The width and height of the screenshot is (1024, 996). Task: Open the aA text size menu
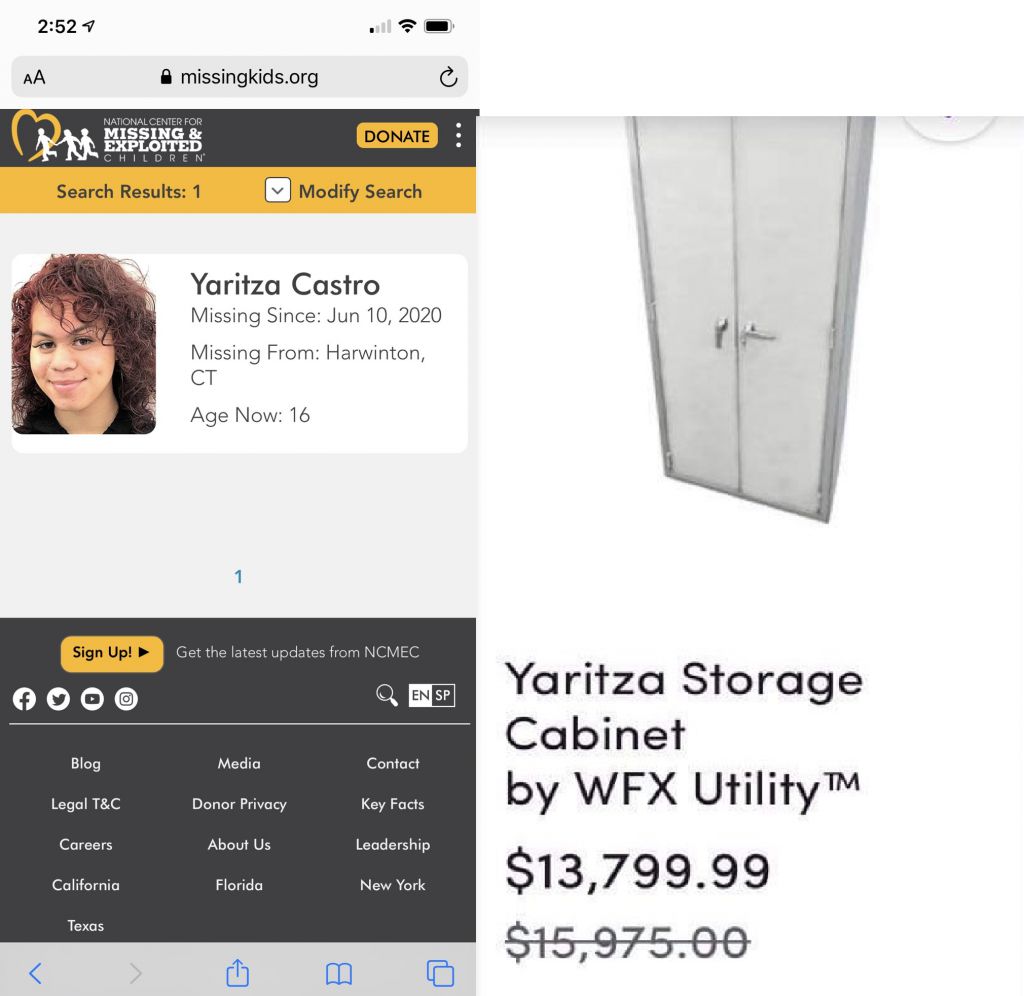(34, 77)
